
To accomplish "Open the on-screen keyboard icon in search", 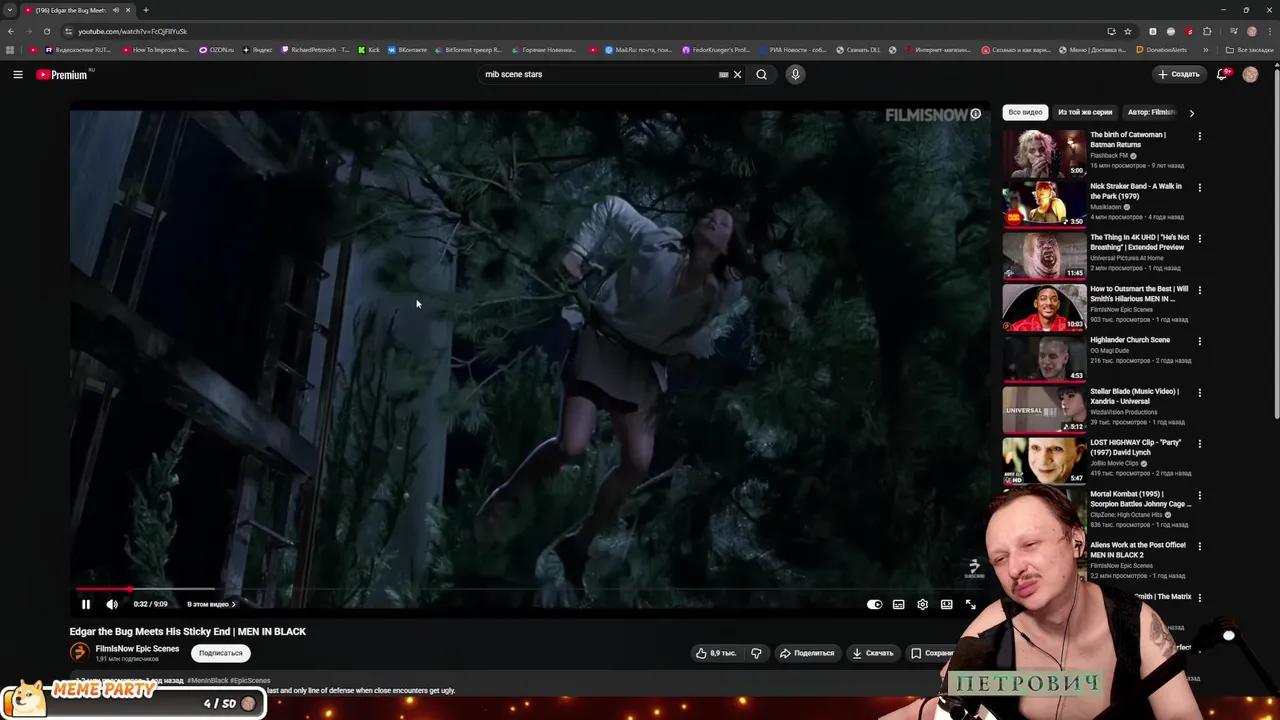I will [x=724, y=74].
